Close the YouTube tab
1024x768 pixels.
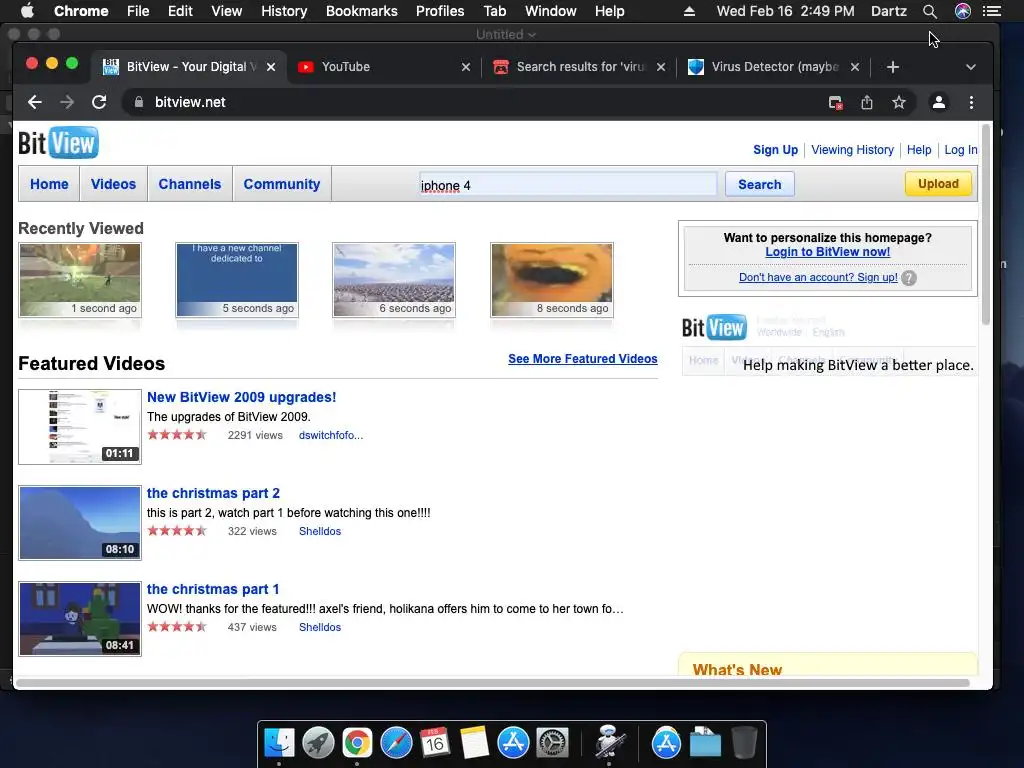click(466, 67)
